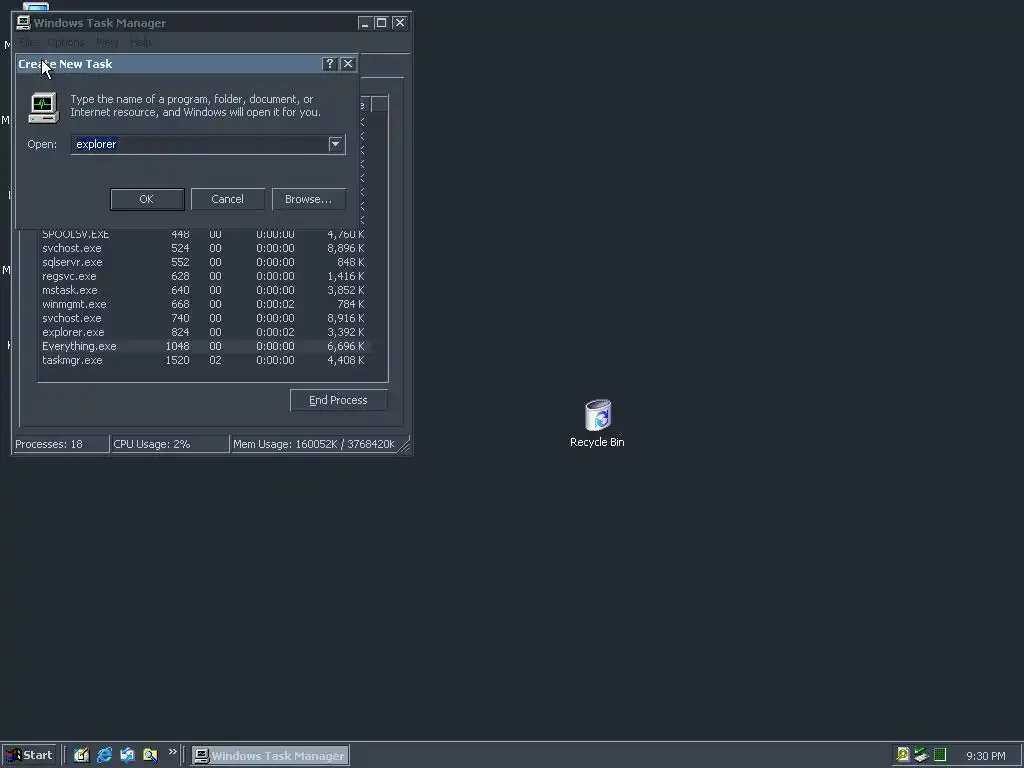Click the Create New Task monitor icon

click(x=44, y=107)
